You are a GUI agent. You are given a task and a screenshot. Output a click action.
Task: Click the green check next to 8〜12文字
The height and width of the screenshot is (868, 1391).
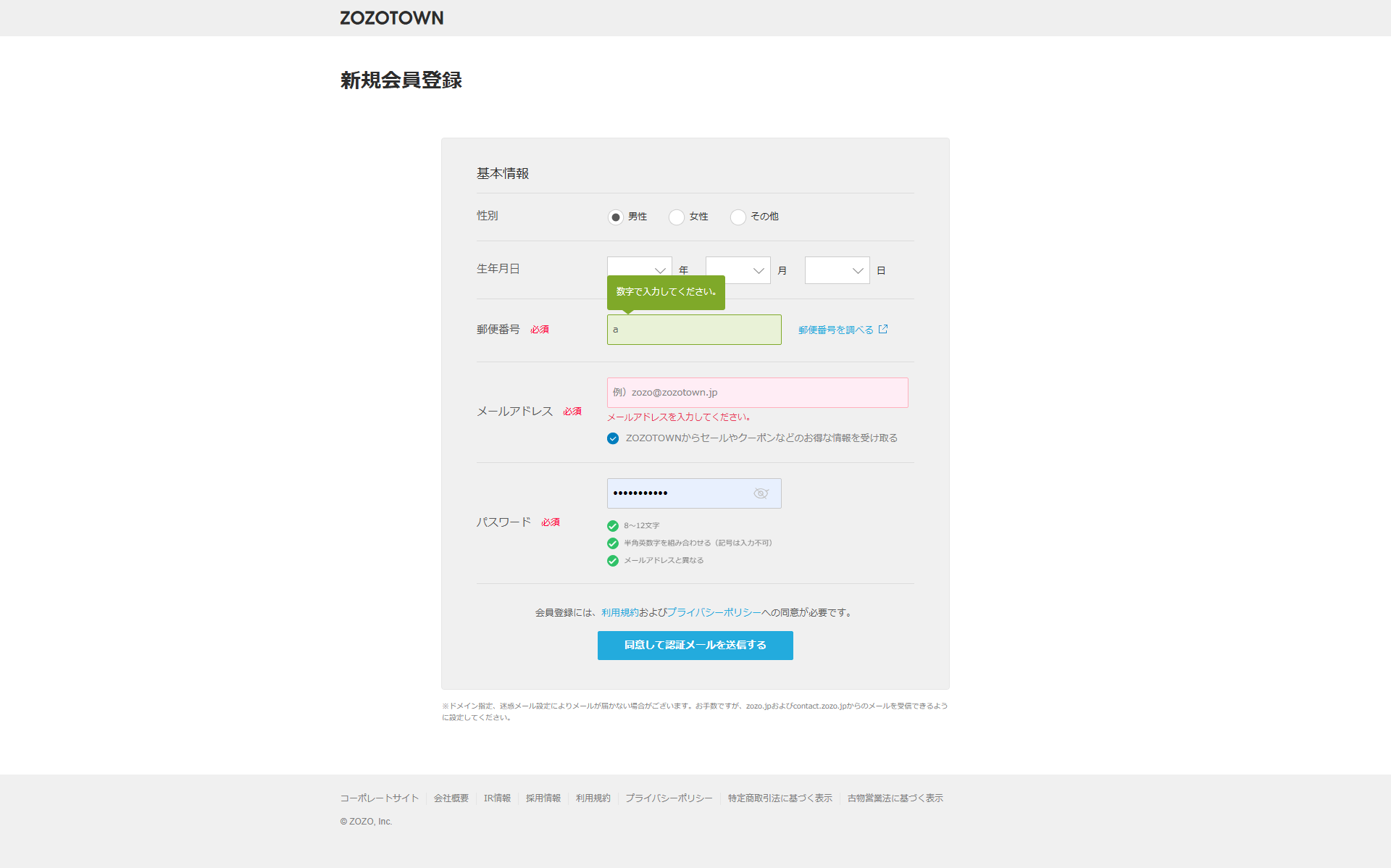613,526
